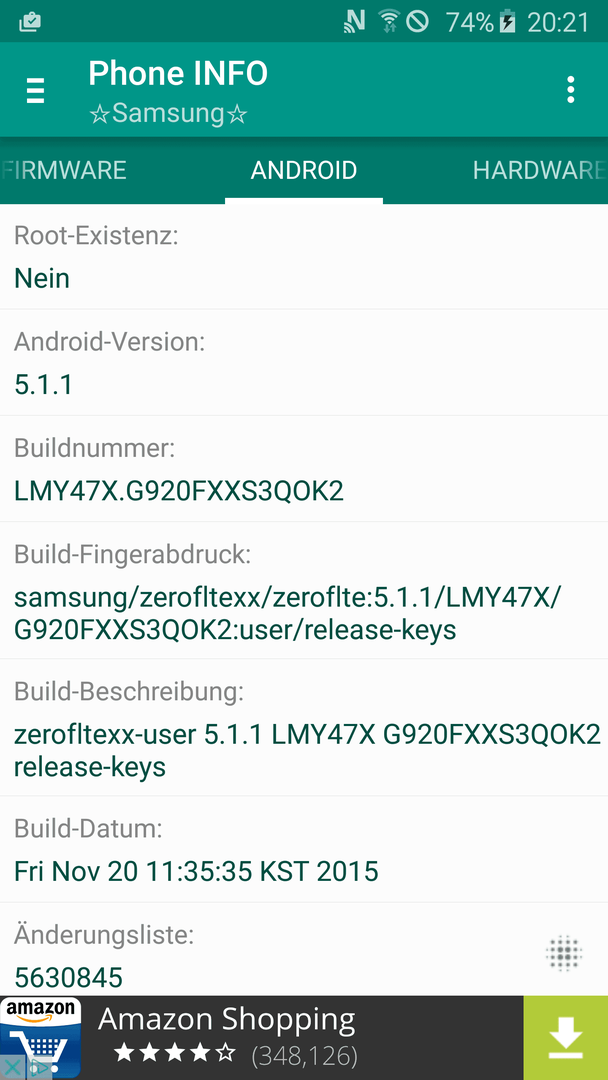Viewport: 608px width, 1080px height.
Task: Tap the briefcase notification icon
Action: (x=30, y=22)
